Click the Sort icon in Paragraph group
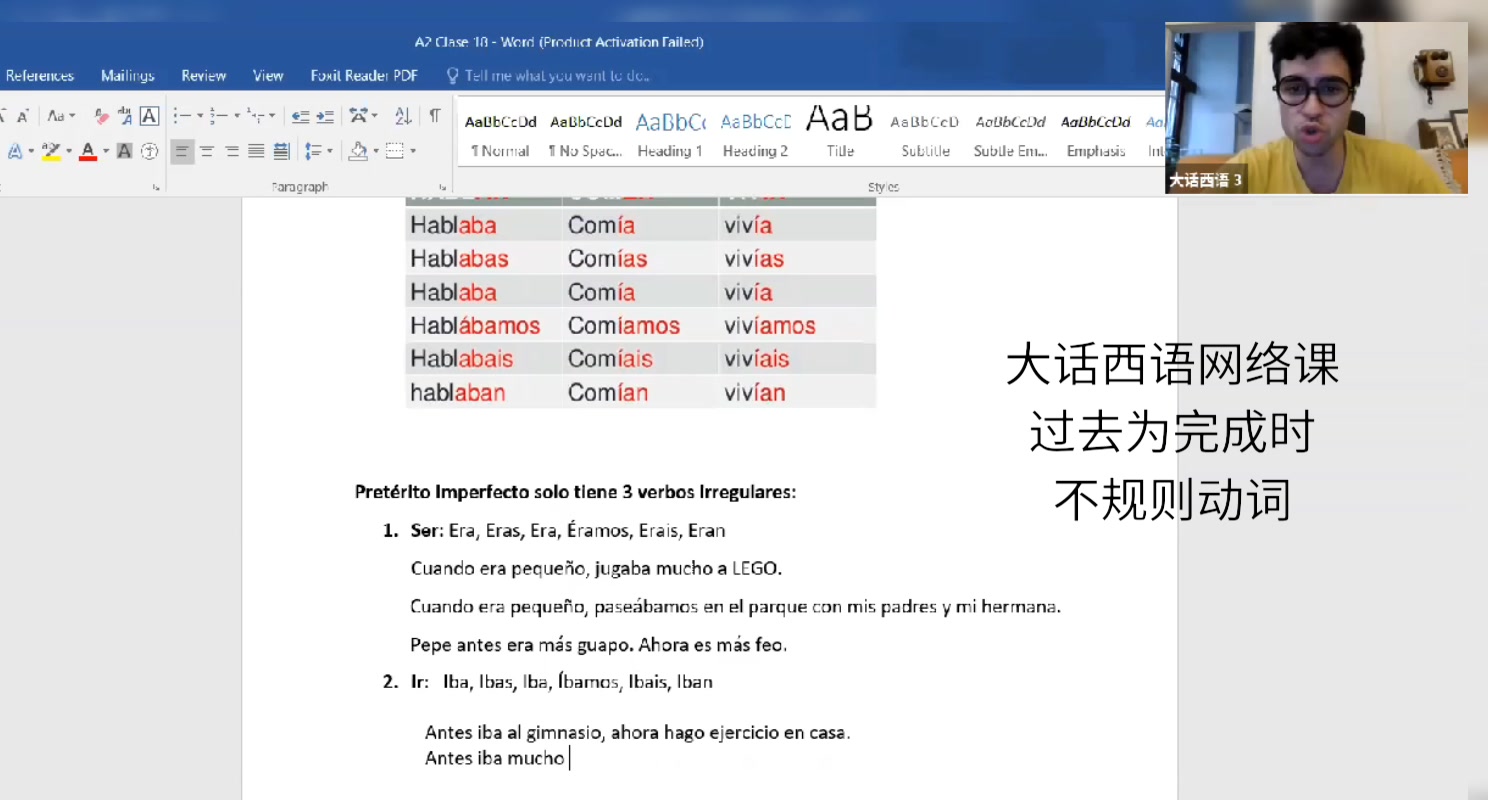The image size is (1488, 800). (x=403, y=115)
